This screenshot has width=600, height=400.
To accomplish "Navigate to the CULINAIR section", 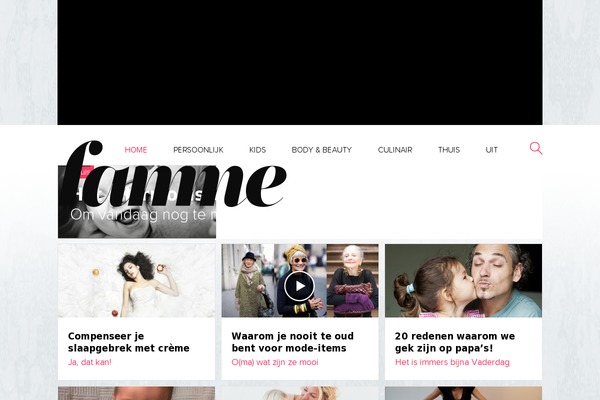I will [x=395, y=150].
